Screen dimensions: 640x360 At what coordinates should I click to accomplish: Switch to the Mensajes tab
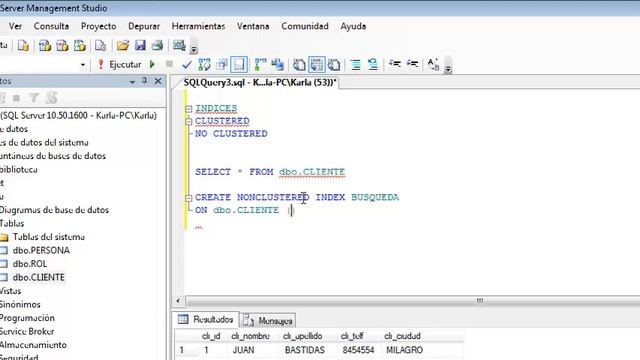point(268,321)
